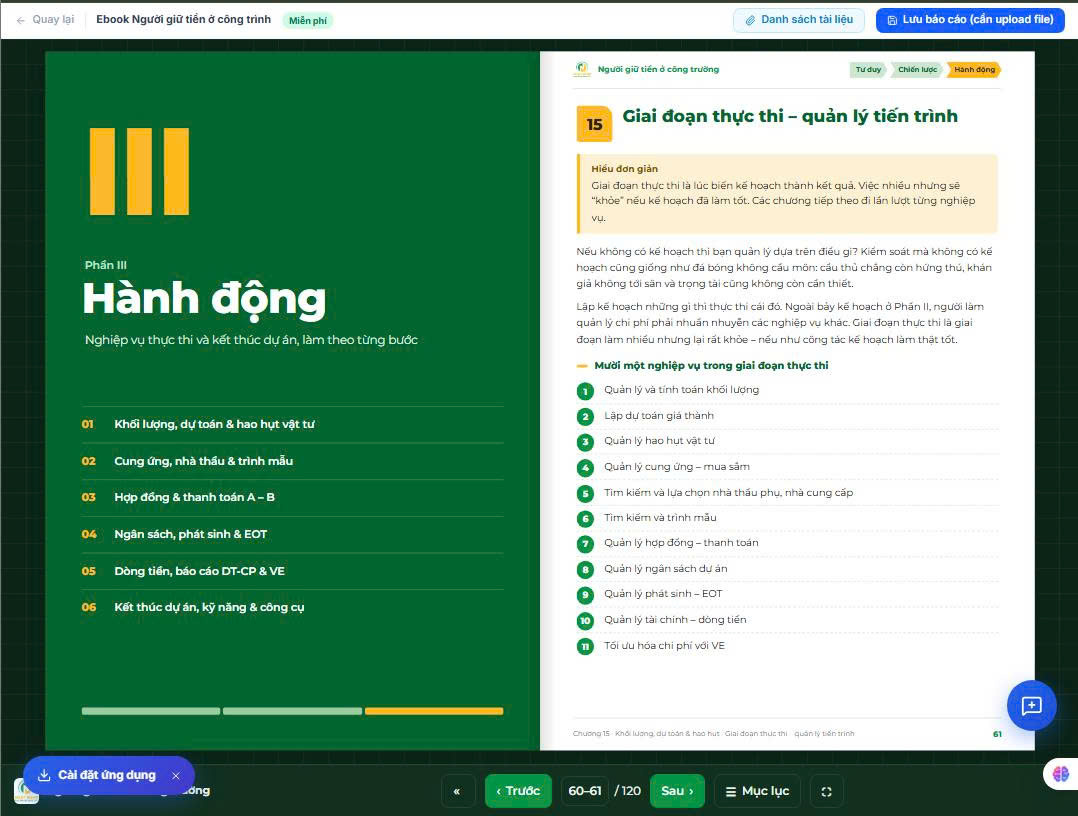Open section 03 Hợp đồng & thanh toán
Screen dimensions: 1078x816
pos(292,497)
